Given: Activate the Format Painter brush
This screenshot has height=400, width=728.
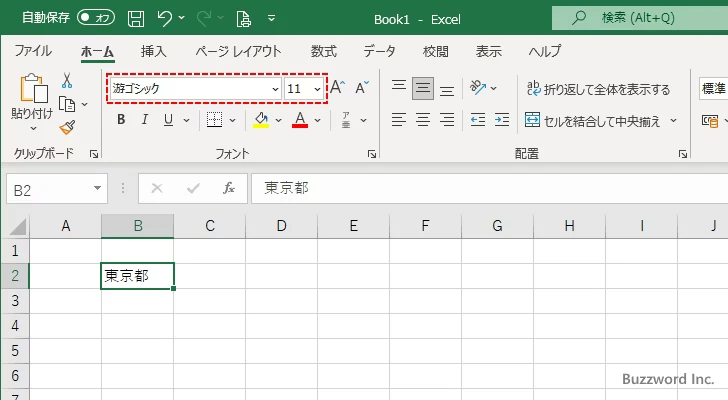Looking at the screenshot, I should point(67,127).
